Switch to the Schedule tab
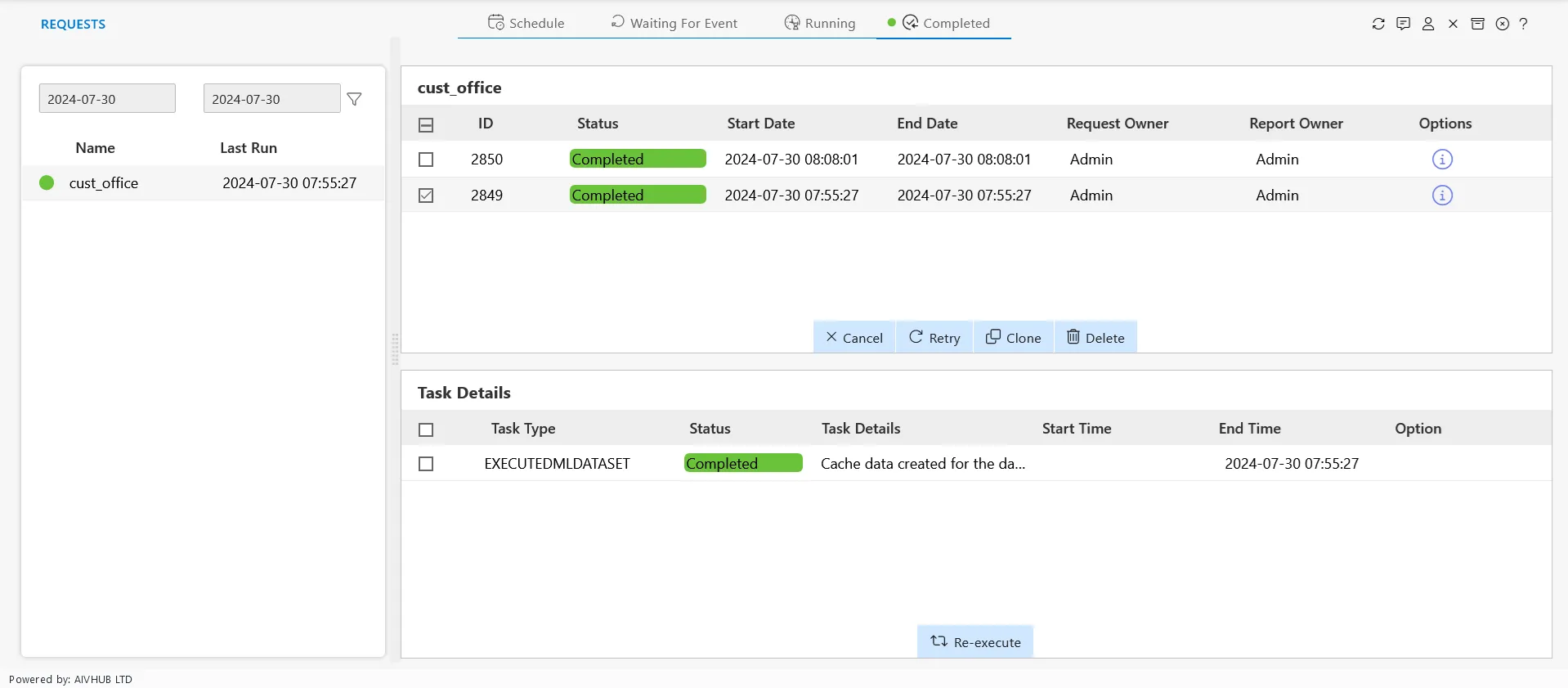1568x688 pixels. pyautogui.click(x=526, y=23)
